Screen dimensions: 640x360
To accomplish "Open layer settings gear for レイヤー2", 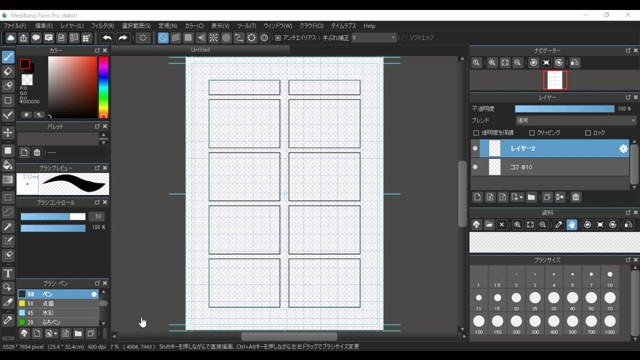I will tap(623, 149).
